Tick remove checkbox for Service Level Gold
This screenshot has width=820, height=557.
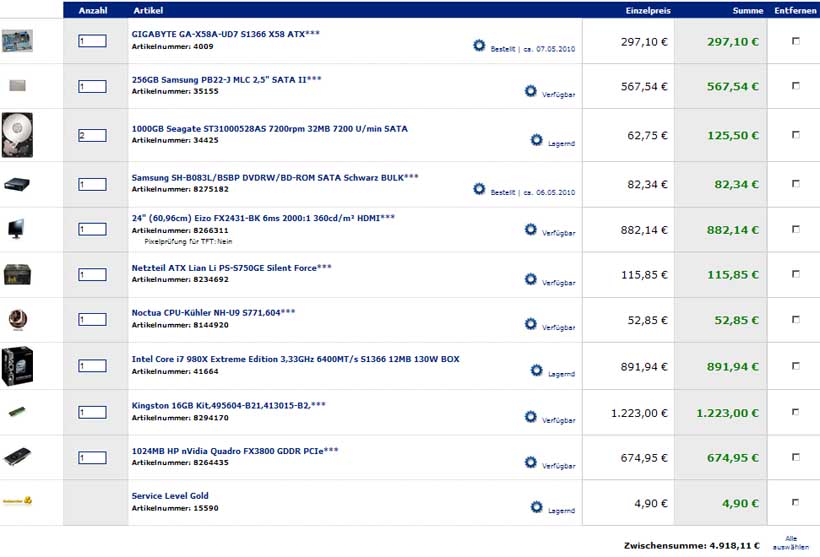click(x=796, y=503)
